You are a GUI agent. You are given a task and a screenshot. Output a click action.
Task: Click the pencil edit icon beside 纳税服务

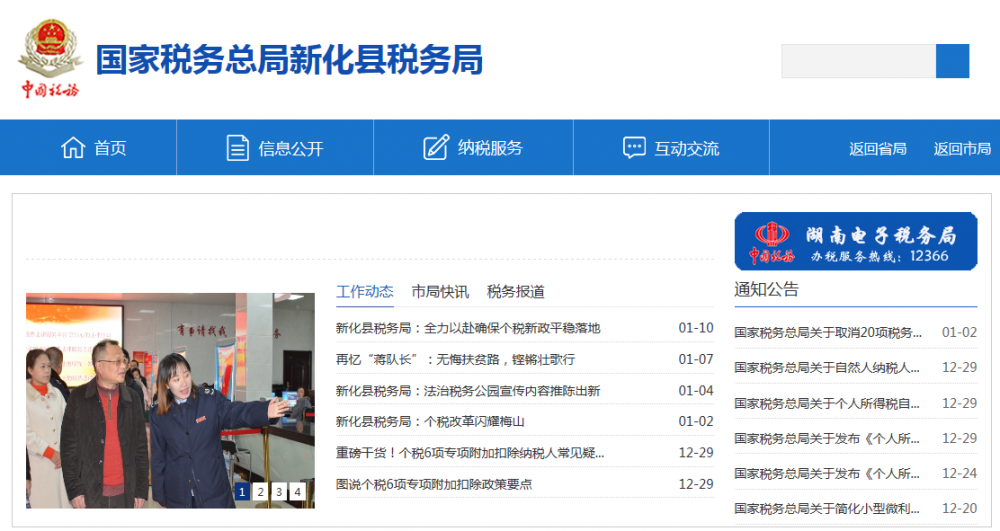point(436,148)
